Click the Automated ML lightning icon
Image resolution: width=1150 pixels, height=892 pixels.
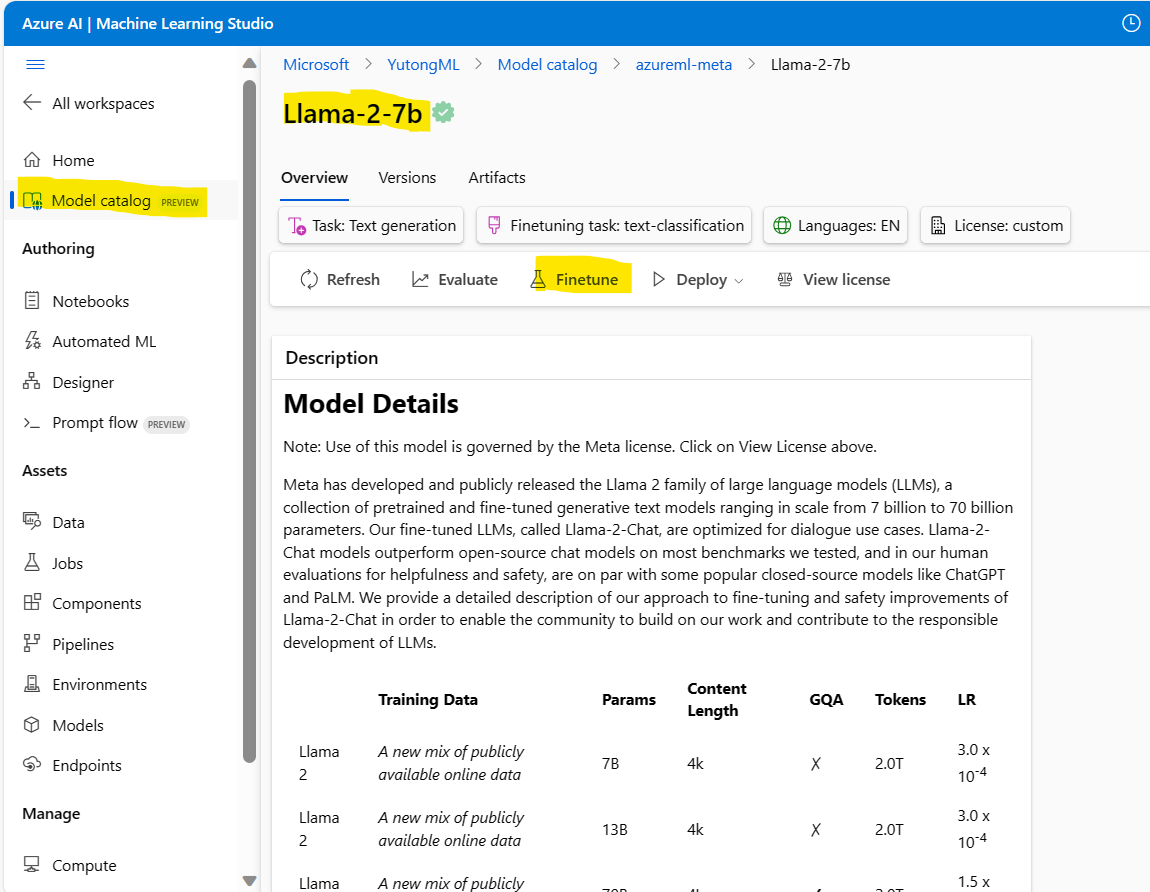point(32,341)
